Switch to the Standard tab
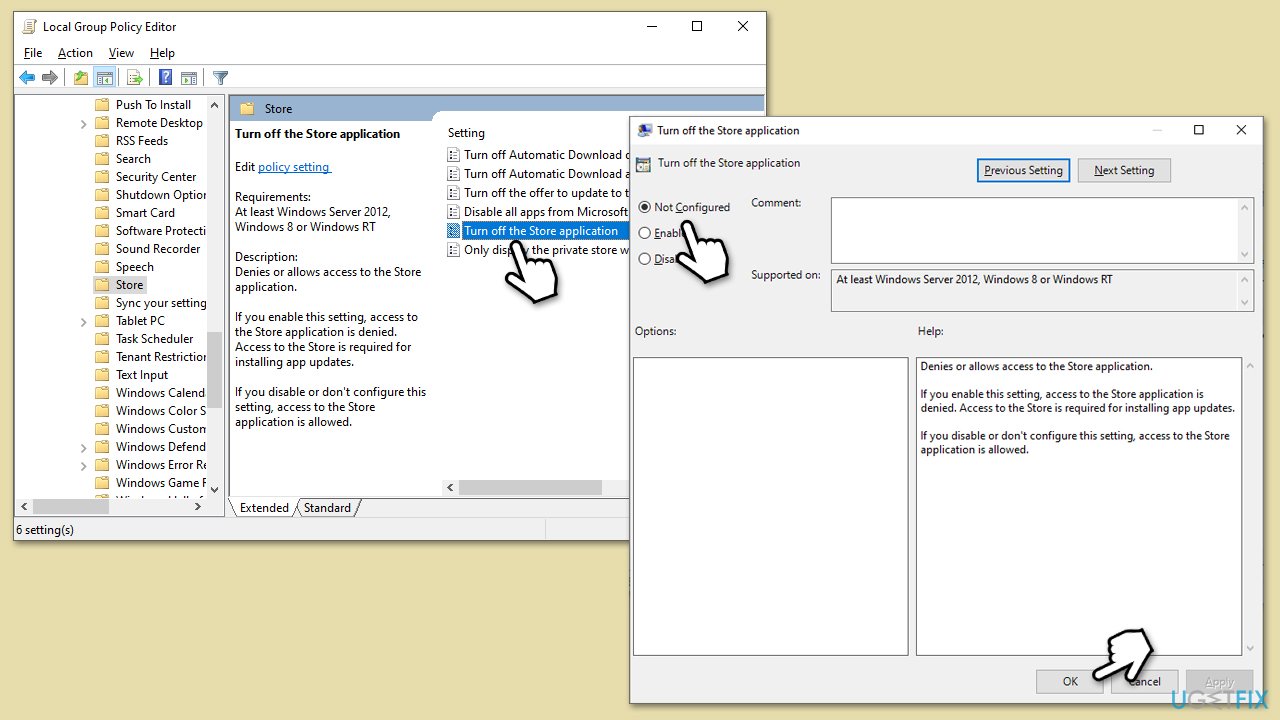This screenshot has height=720, width=1280. click(327, 508)
